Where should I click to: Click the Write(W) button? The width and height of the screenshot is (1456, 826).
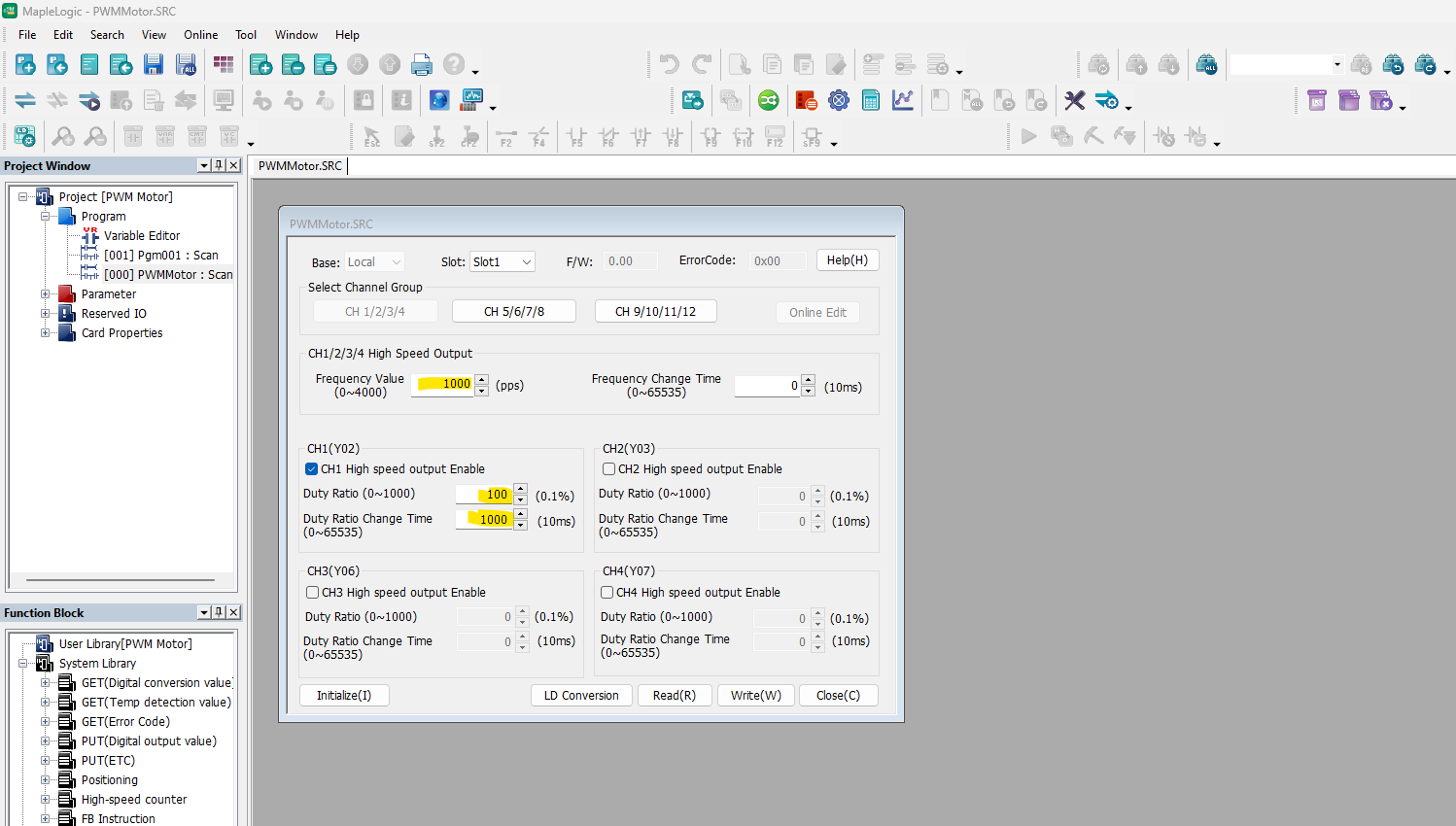click(755, 696)
